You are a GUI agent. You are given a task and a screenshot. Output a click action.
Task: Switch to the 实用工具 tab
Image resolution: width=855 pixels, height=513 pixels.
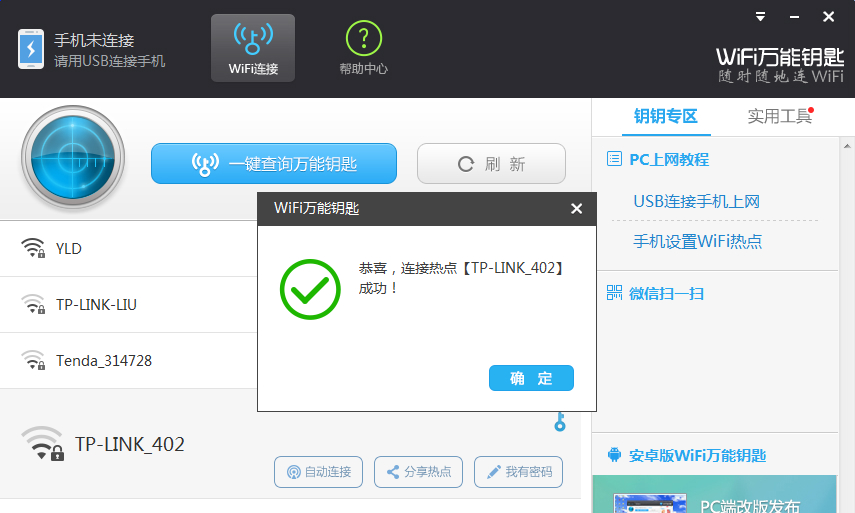(x=780, y=116)
